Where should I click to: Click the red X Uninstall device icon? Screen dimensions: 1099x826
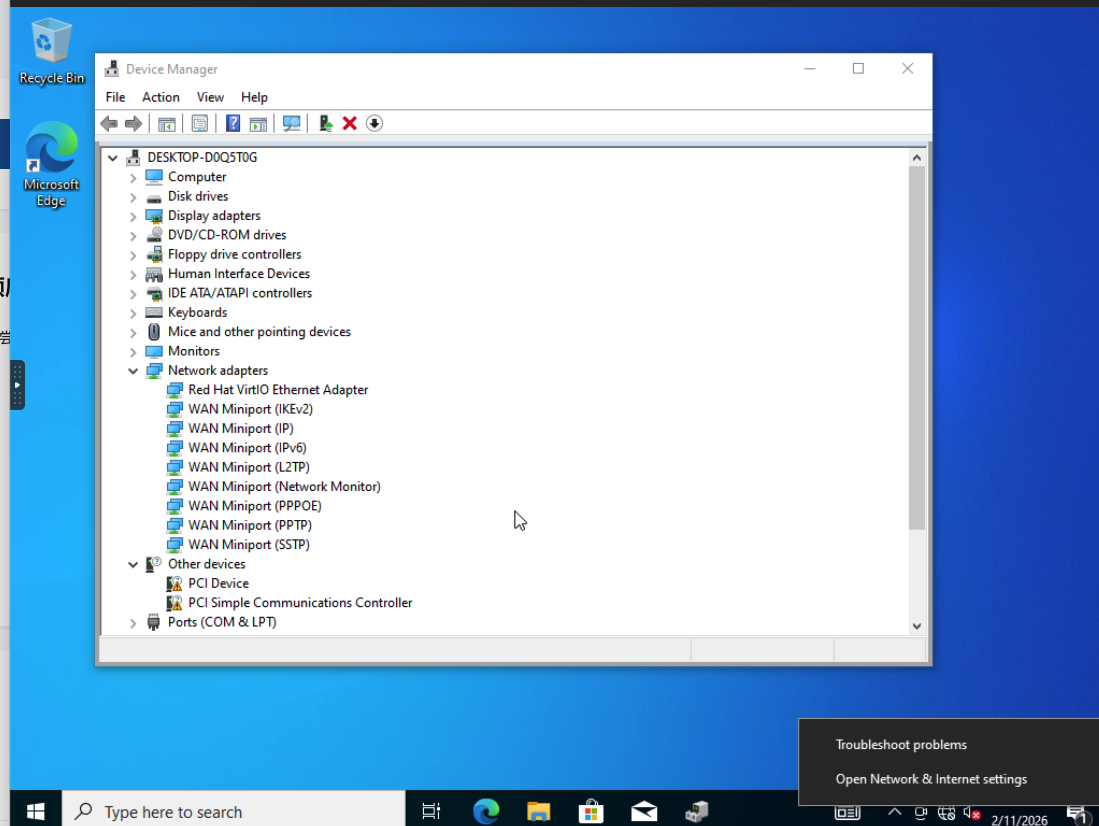[350, 123]
